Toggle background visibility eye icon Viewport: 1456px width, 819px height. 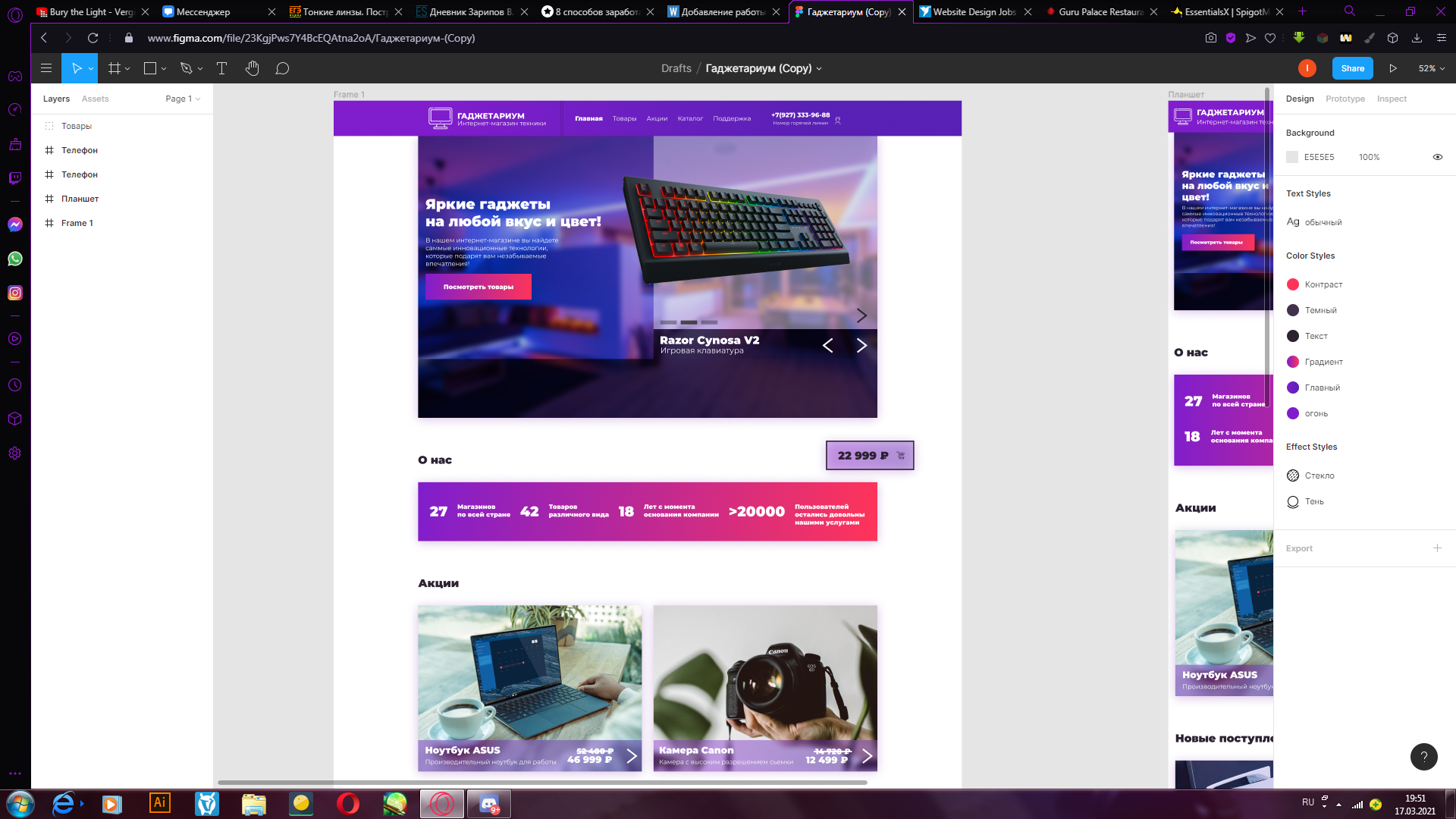(1437, 157)
